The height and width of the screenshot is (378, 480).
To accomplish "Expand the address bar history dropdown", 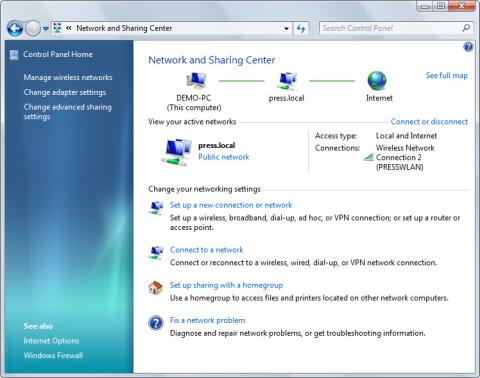I will [x=286, y=29].
